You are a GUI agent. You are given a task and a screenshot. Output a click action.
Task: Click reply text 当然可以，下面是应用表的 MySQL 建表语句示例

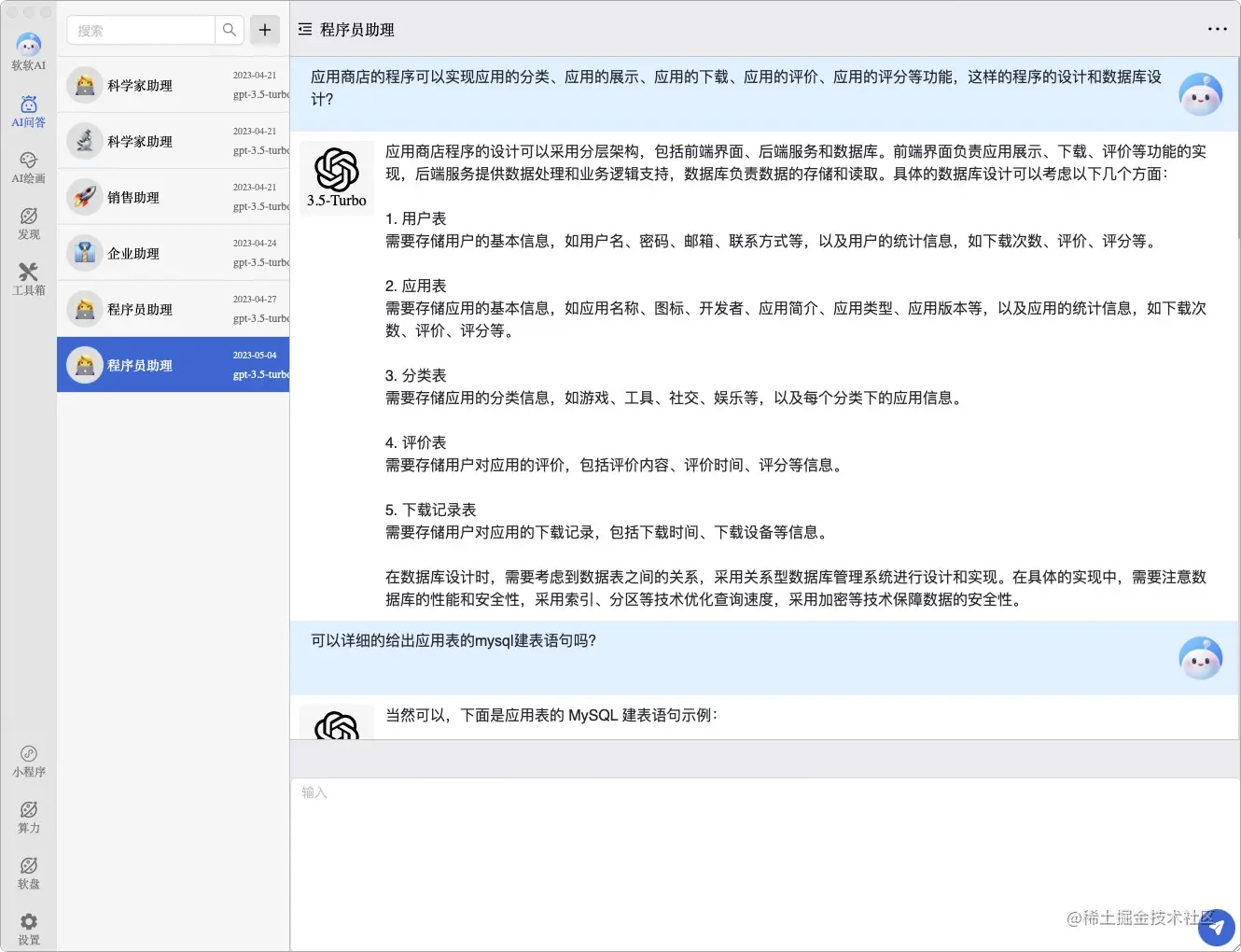coord(551,715)
